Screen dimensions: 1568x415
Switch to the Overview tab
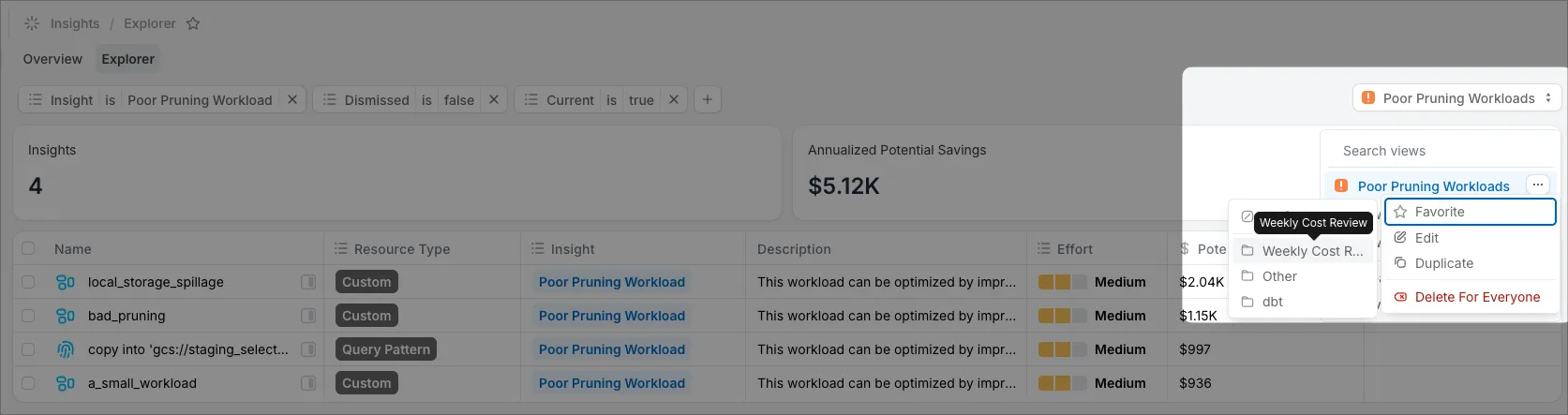tap(52, 59)
